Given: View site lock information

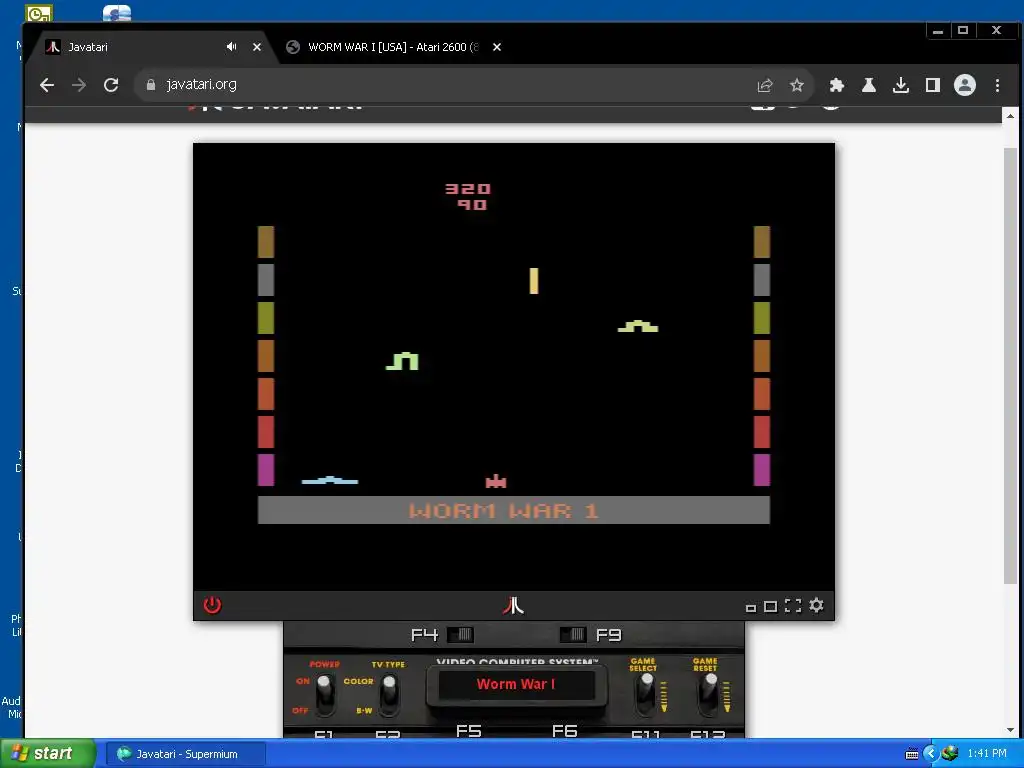Looking at the screenshot, I should [151, 85].
